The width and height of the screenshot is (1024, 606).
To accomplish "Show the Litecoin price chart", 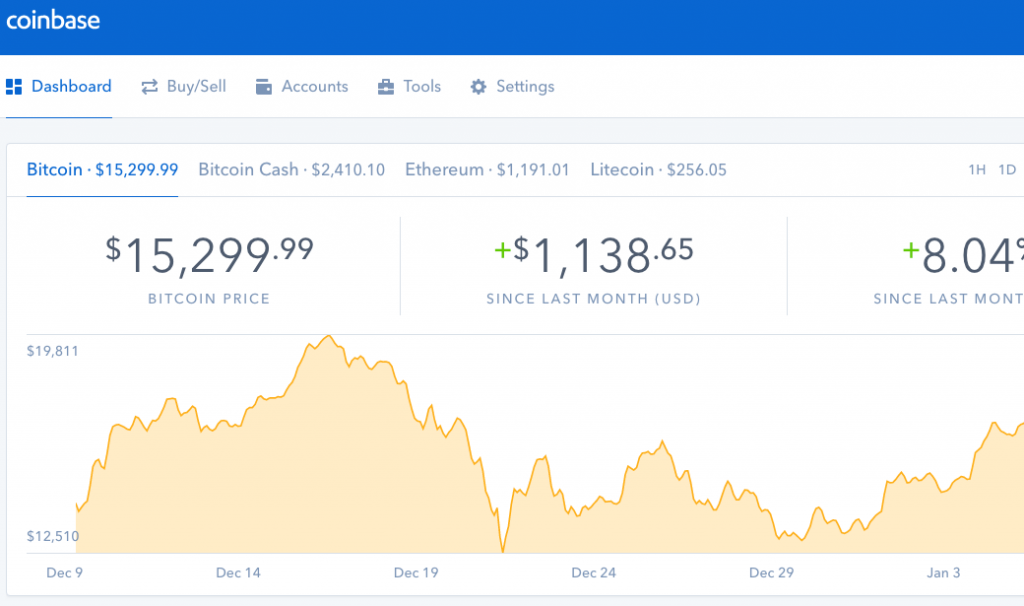I will (x=658, y=170).
